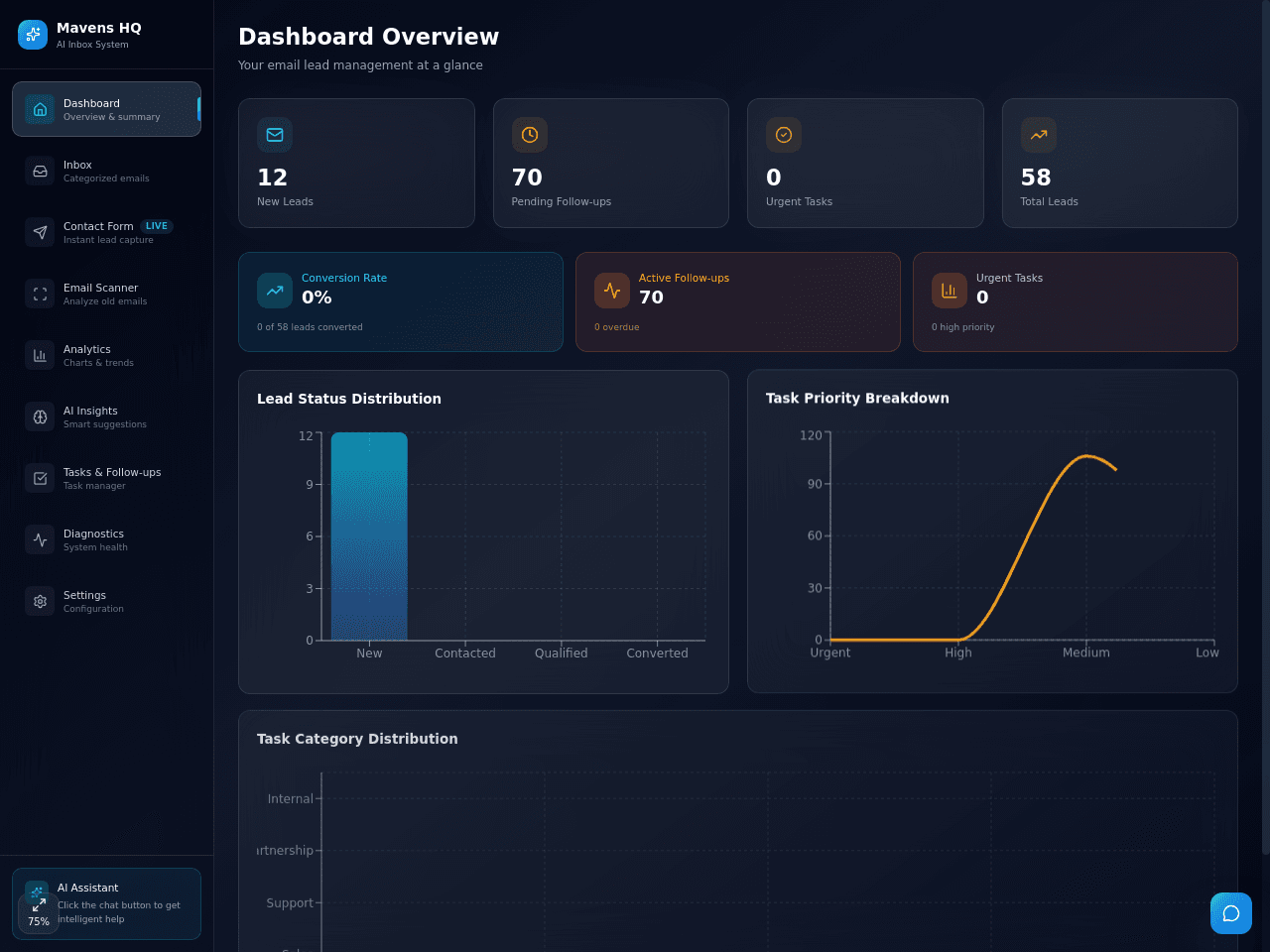
Task: Click the Tasks & Follow-ups checkbox icon
Action: coord(40,478)
